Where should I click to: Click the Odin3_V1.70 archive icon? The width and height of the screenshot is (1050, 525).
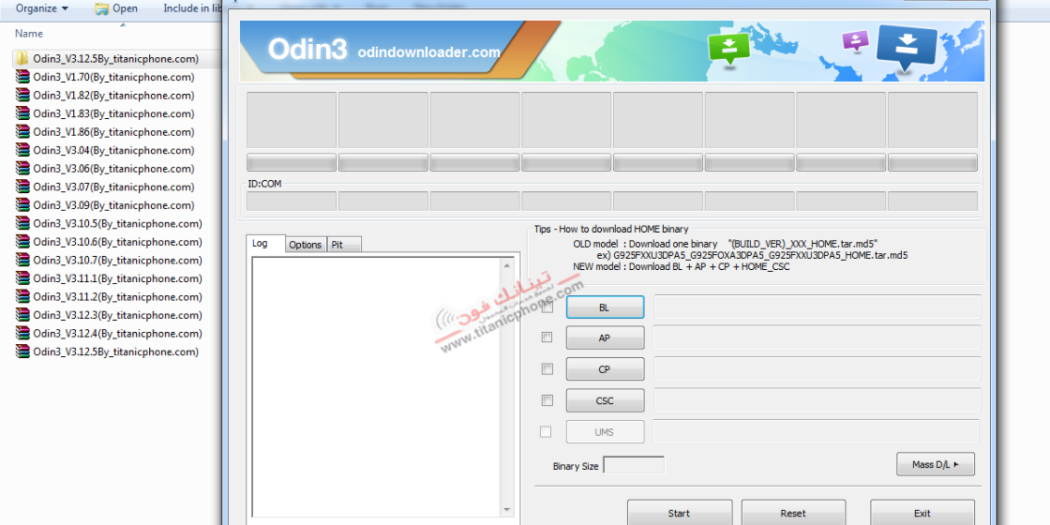click(23, 77)
